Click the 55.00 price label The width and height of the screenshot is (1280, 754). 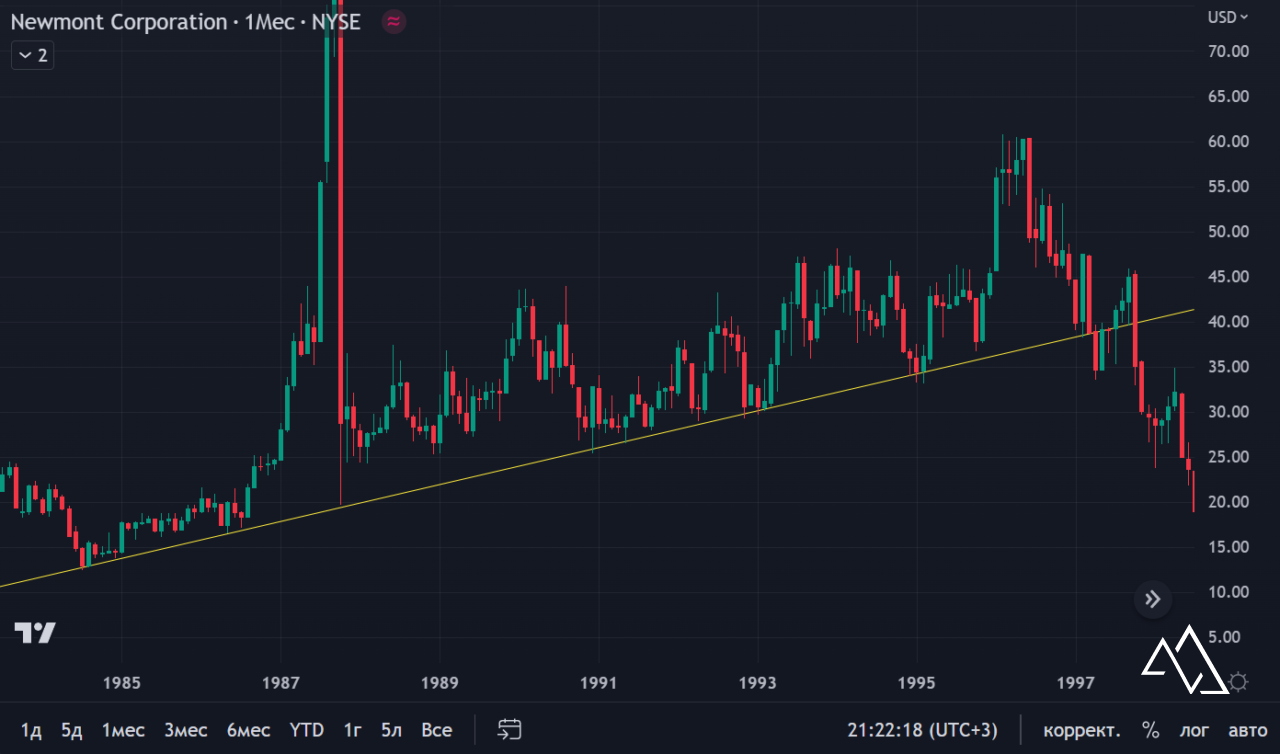1228,186
